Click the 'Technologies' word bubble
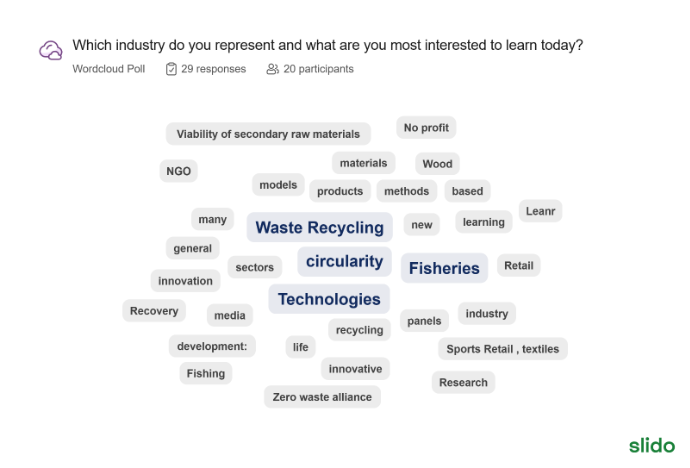690x468 pixels. pyautogui.click(x=329, y=299)
